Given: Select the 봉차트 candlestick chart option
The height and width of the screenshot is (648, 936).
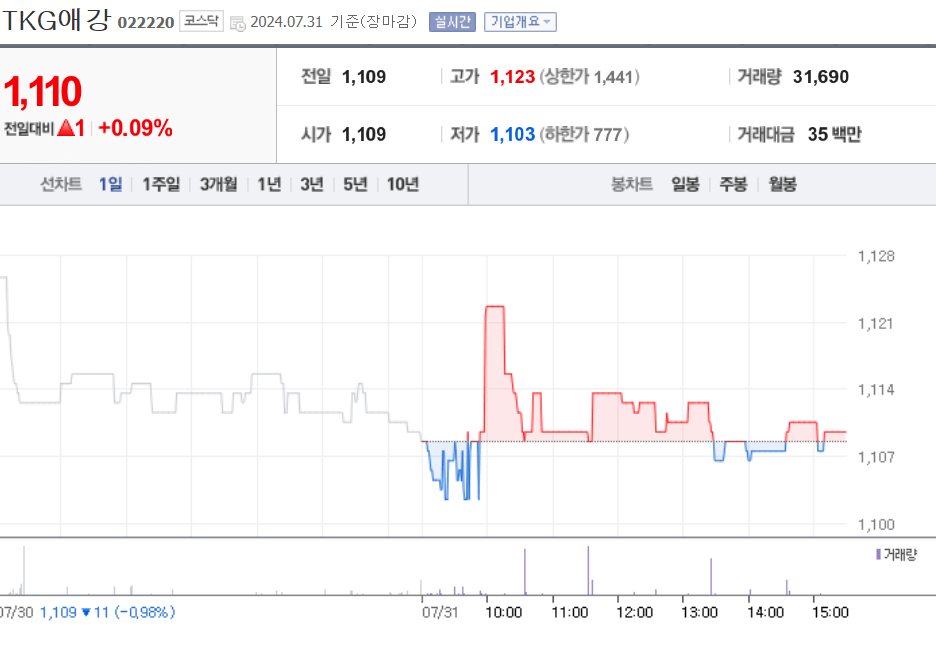Looking at the screenshot, I should click(x=630, y=184).
